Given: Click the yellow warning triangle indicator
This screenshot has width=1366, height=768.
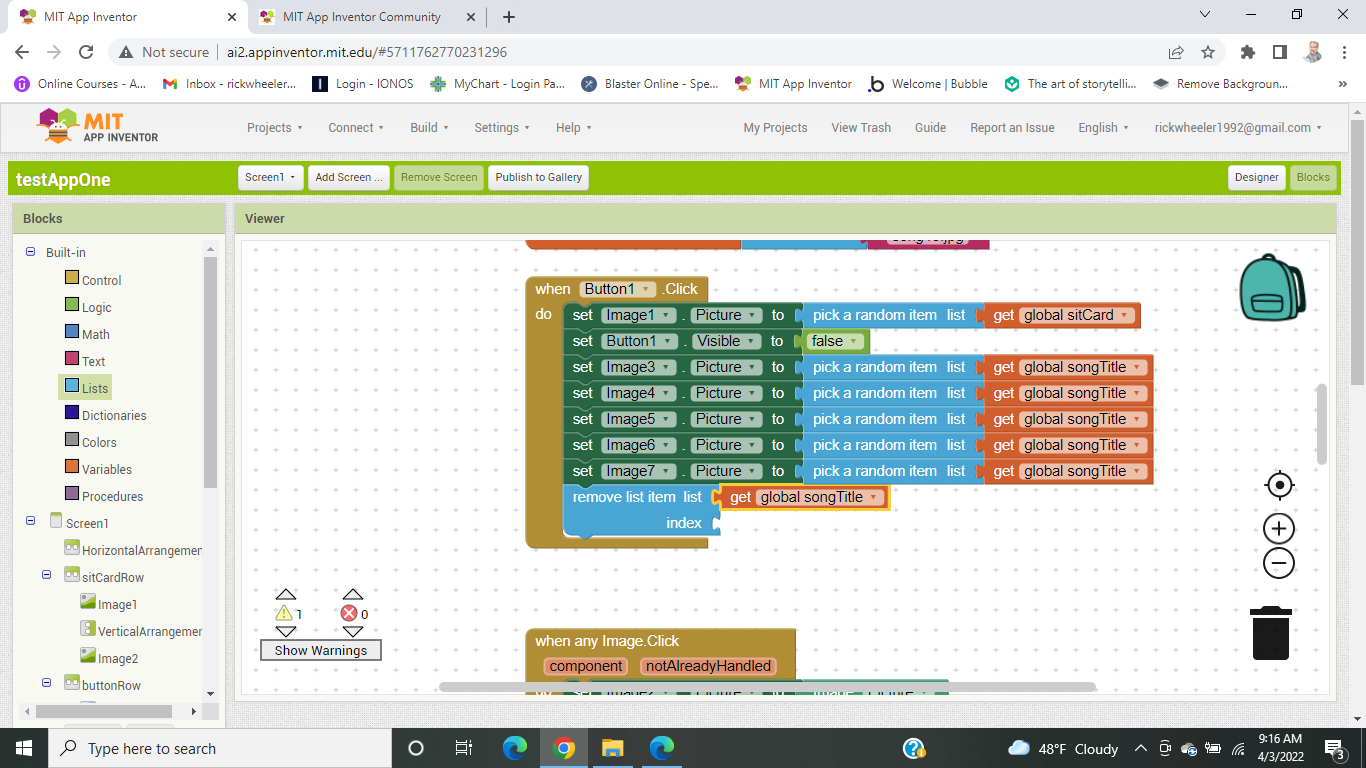Looking at the screenshot, I should coord(284,614).
